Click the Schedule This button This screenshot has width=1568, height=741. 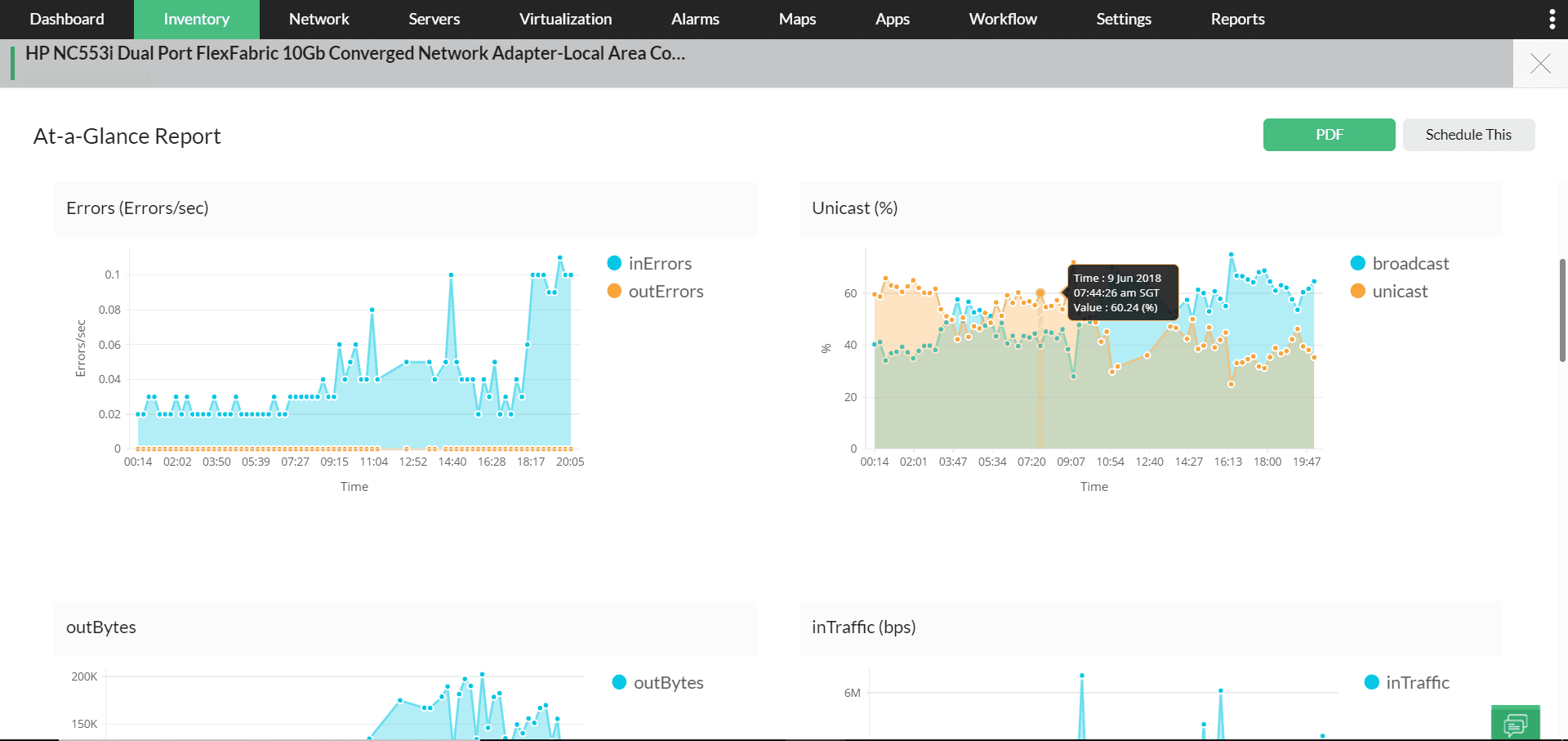coord(1468,135)
